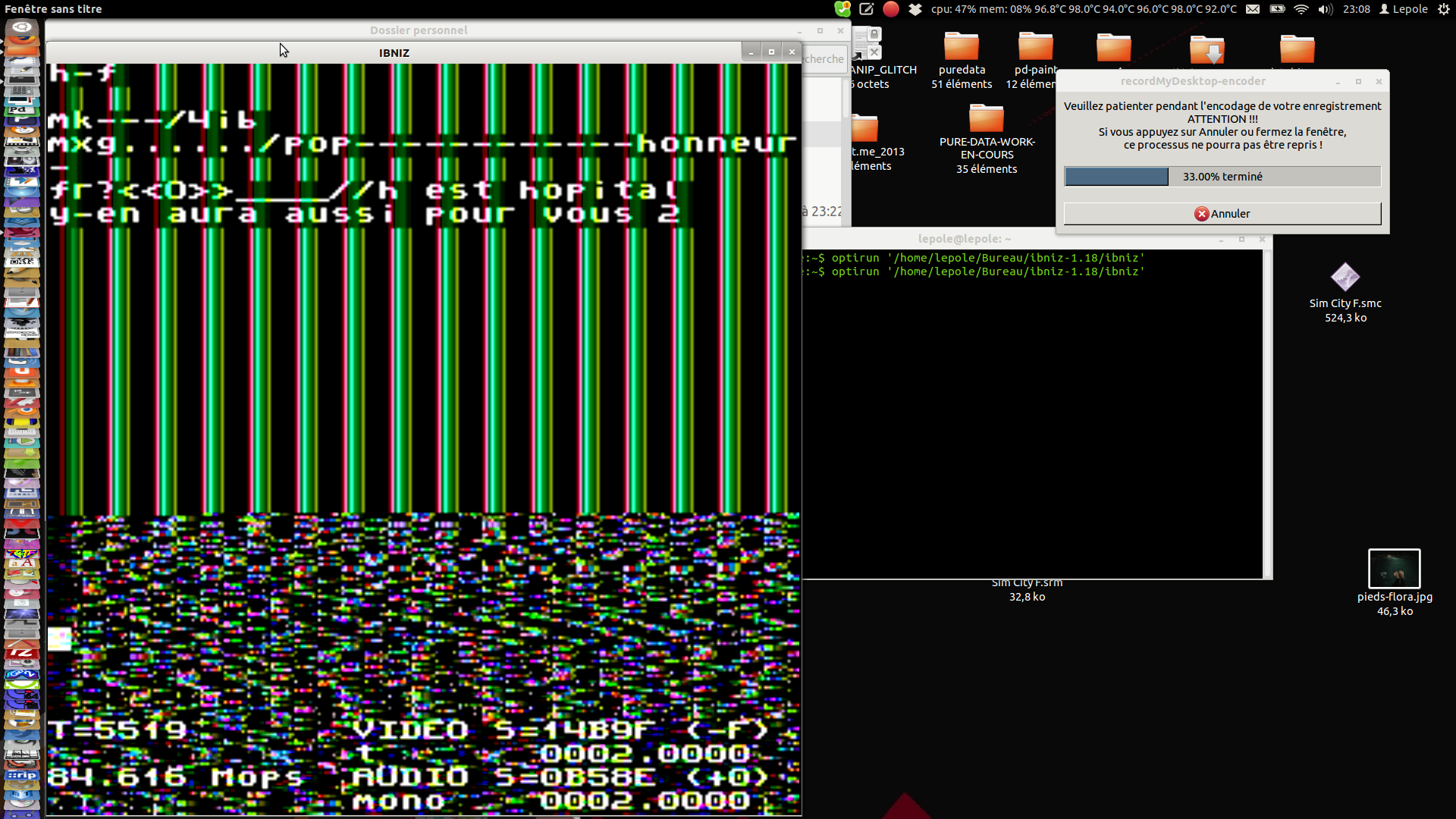
Task: Click the green notification app tray icon
Action: [843, 9]
